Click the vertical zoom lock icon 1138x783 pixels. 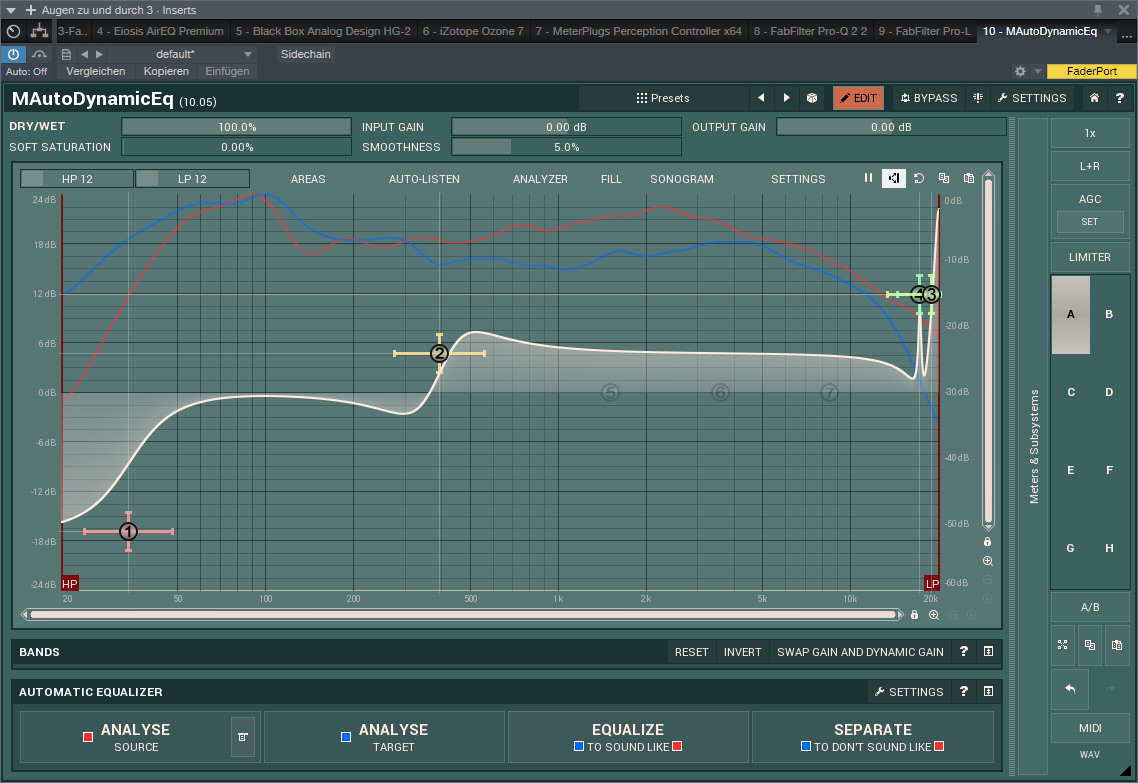[987, 542]
